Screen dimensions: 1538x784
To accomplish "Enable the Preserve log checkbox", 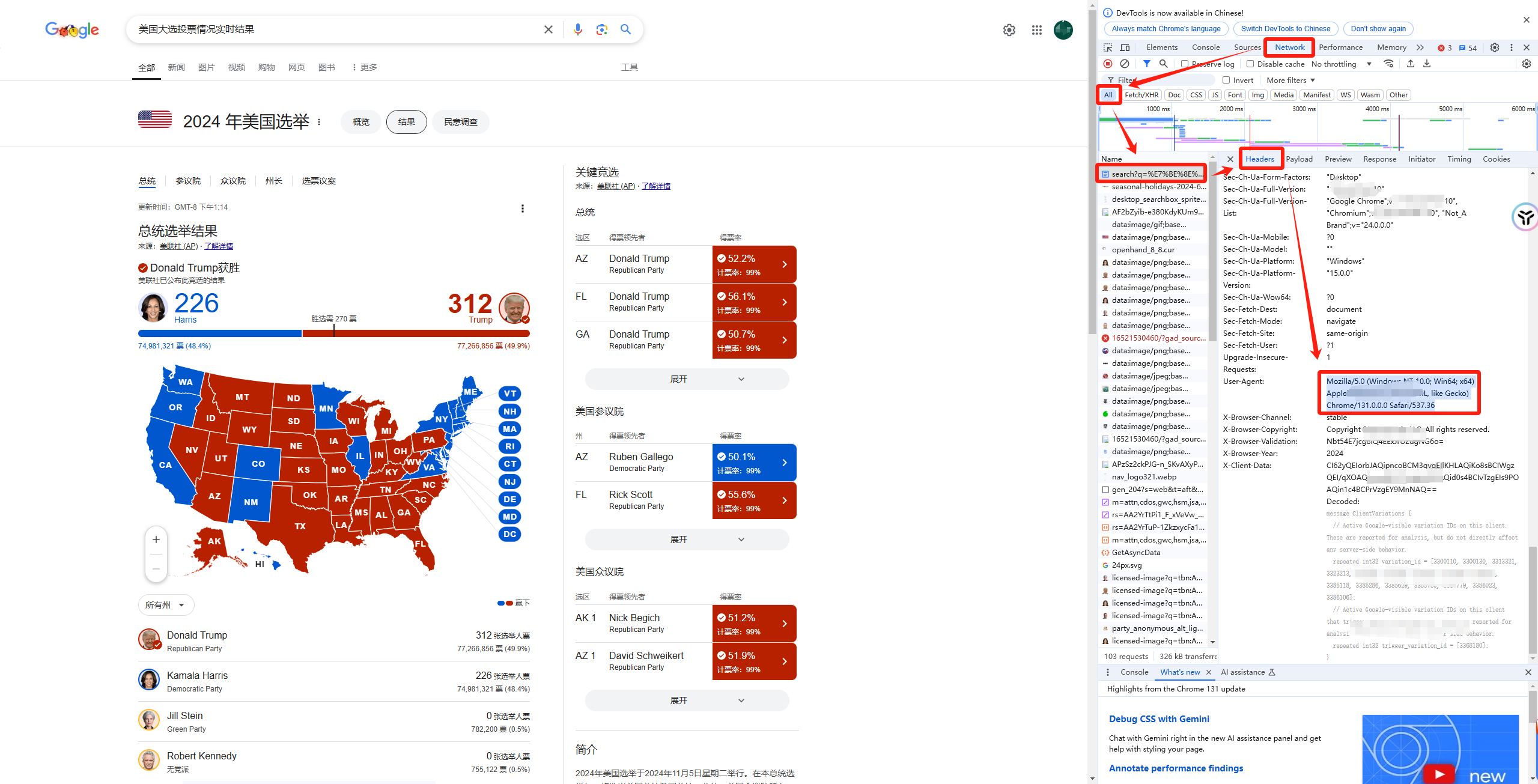I will tap(1184, 64).
